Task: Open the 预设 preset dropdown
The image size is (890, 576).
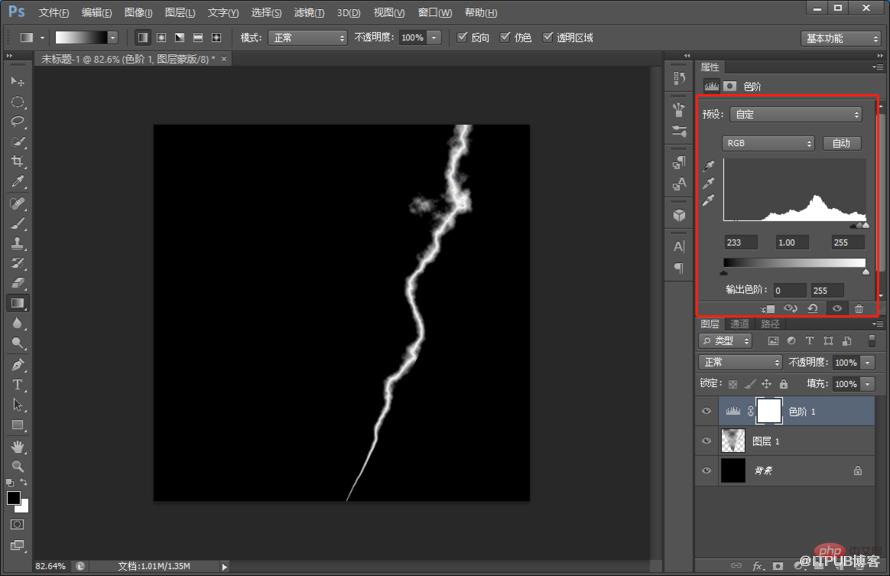Action: [796, 114]
